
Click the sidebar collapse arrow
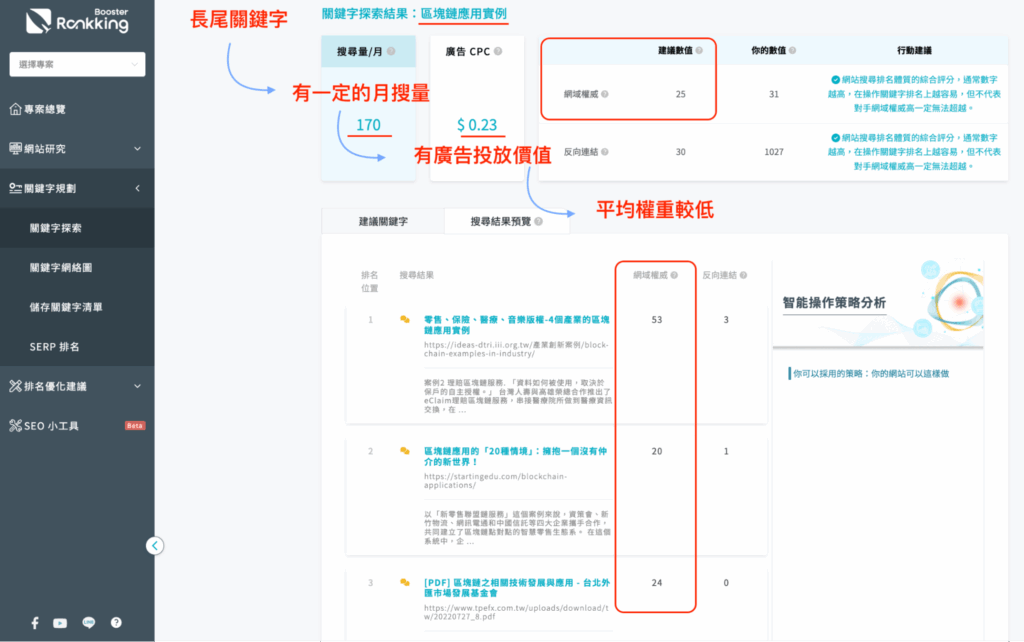point(155,545)
